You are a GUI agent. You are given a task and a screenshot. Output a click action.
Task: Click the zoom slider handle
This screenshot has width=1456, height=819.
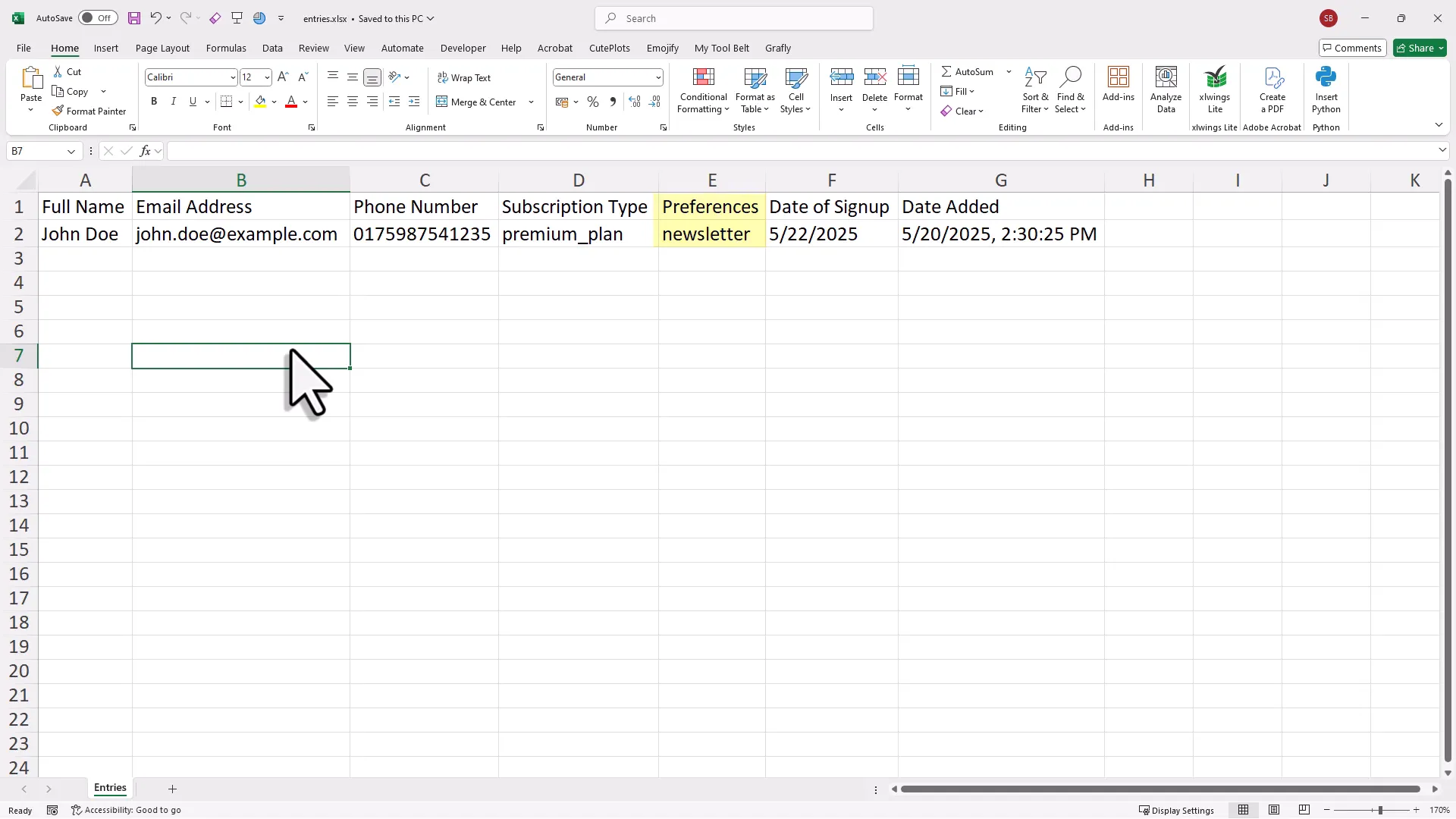point(1380,810)
